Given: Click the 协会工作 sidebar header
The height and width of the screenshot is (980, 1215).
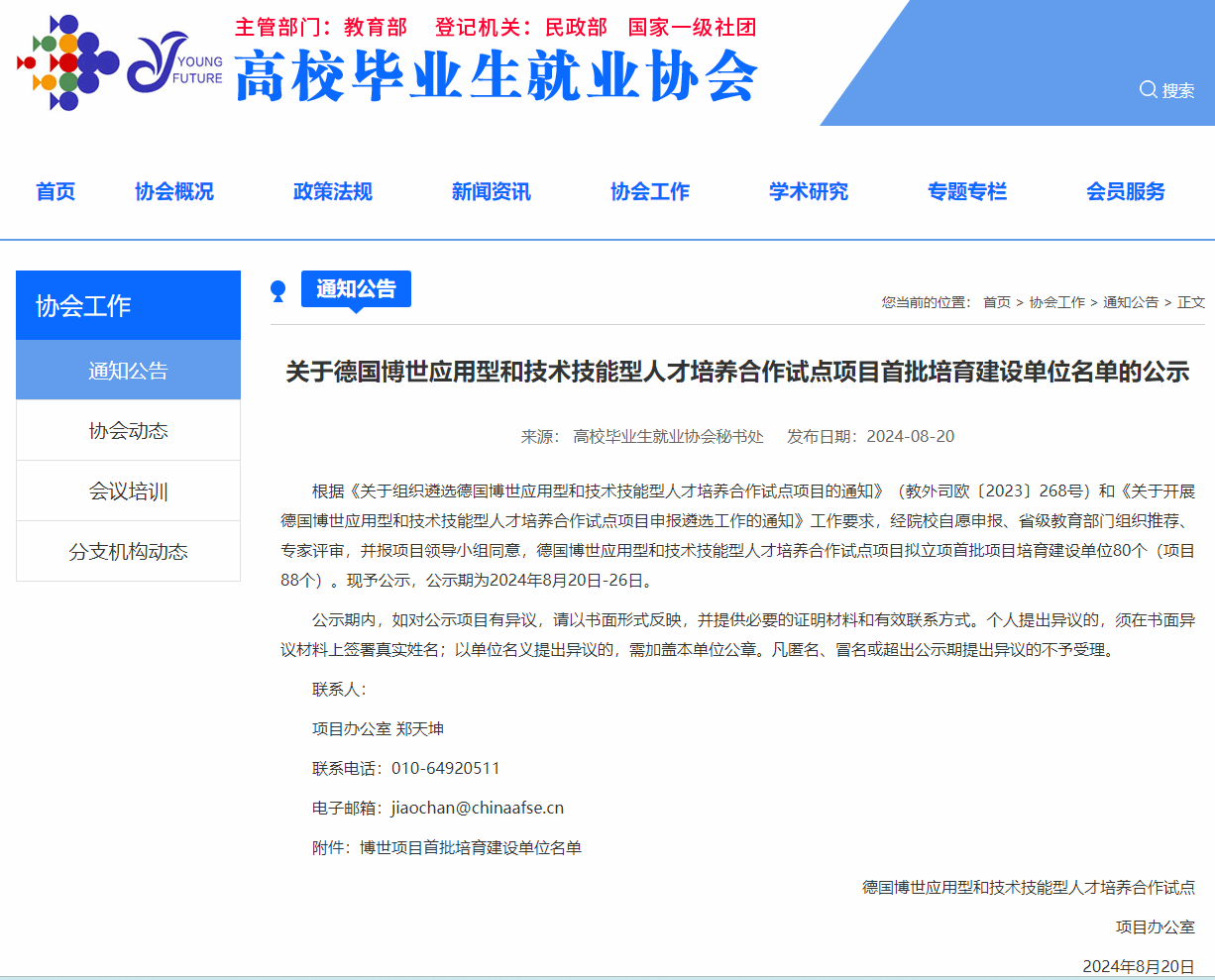Looking at the screenshot, I should [x=129, y=305].
